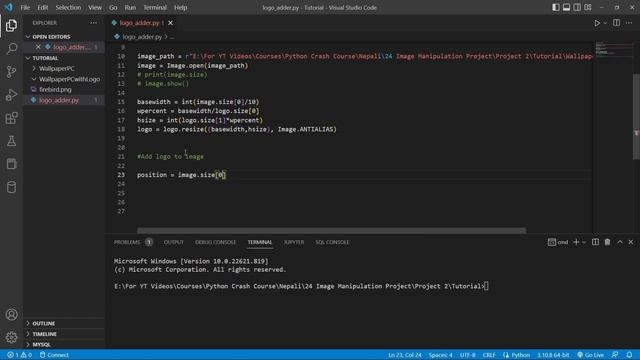Run the Python file with play button
This screenshot has height=360, width=640.
[597, 23]
